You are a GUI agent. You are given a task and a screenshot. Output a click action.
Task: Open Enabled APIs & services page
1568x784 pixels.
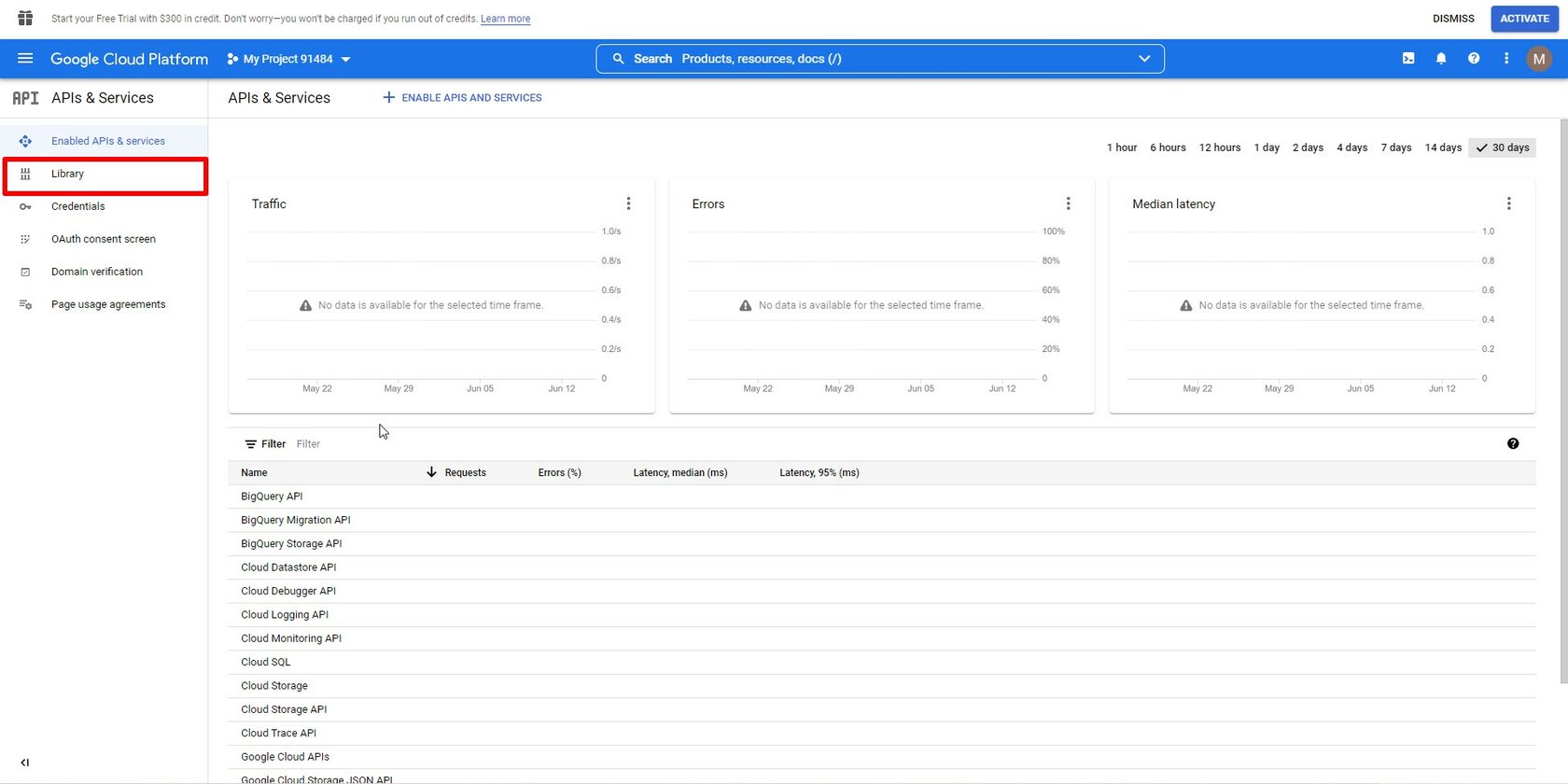point(104,141)
